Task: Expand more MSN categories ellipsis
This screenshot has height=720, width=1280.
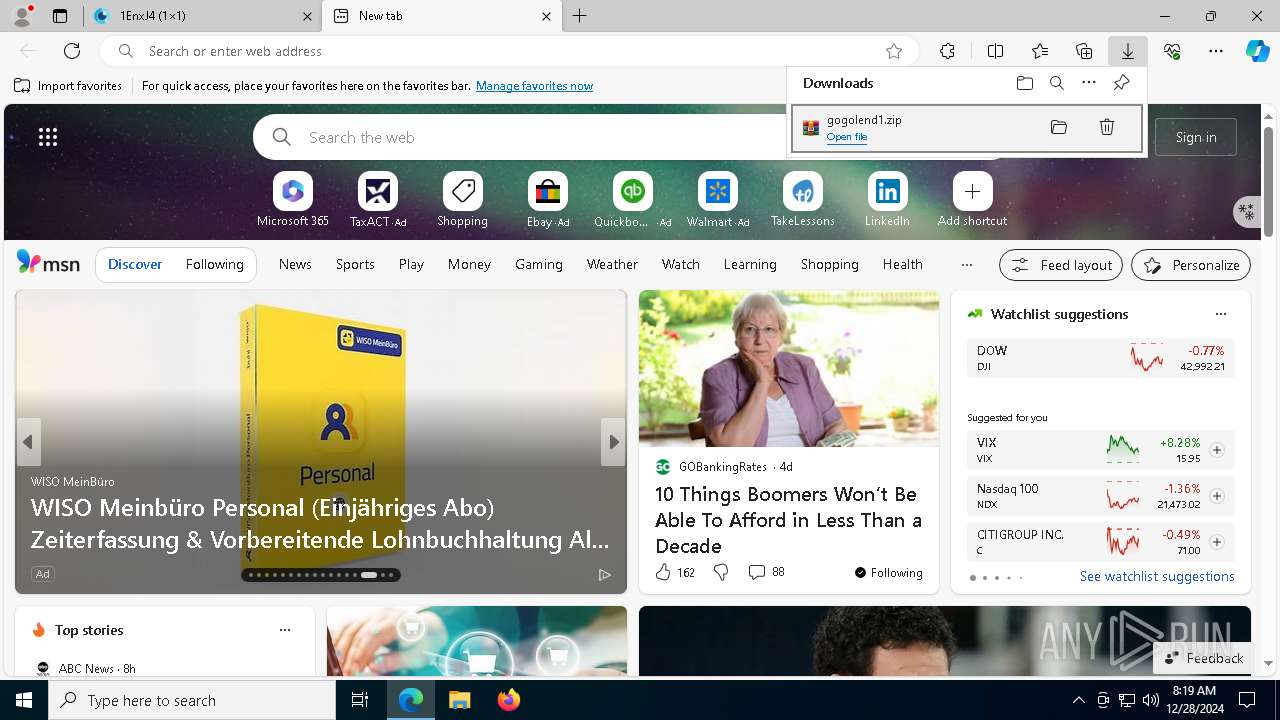Action: point(966,265)
